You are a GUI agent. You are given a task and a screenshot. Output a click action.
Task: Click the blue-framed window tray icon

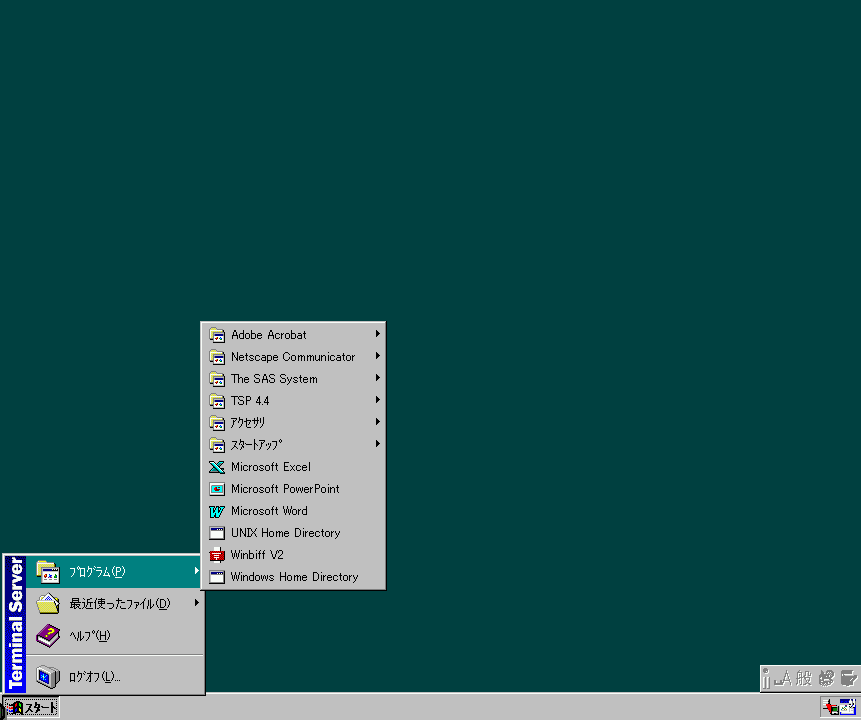[848, 707]
